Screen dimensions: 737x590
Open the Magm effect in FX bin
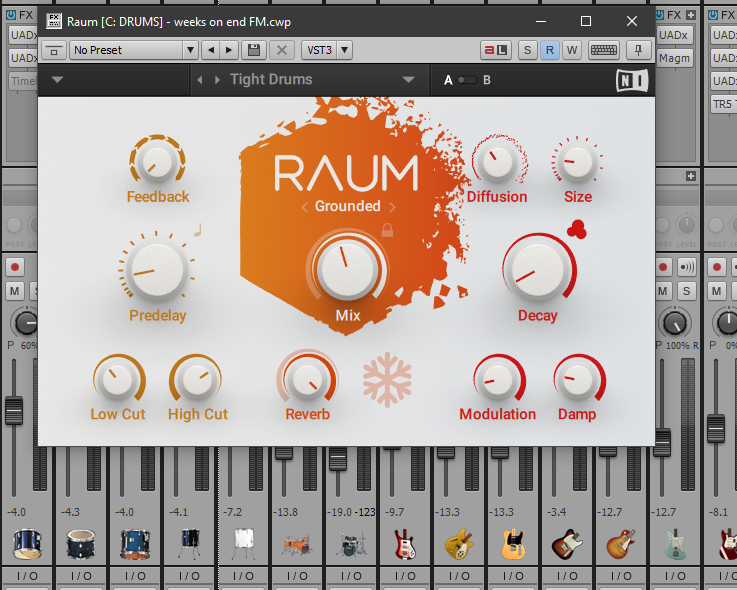pos(674,58)
